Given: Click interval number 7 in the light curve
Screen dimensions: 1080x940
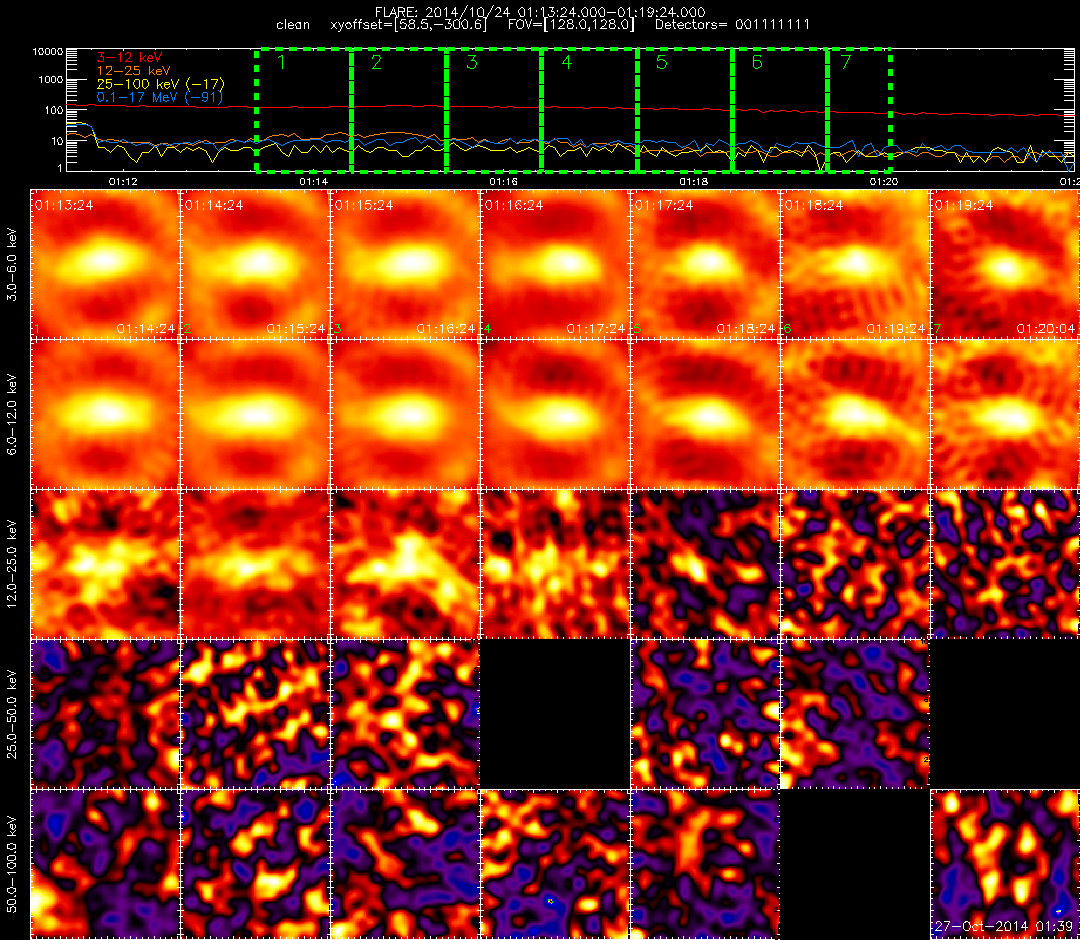Looking at the screenshot, I should click(846, 62).
